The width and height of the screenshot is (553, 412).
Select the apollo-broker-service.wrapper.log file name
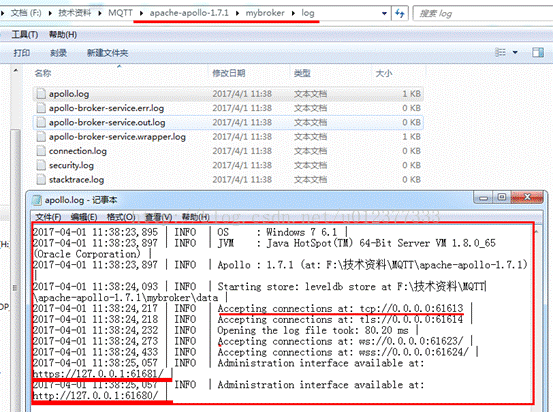coord(117,137)
